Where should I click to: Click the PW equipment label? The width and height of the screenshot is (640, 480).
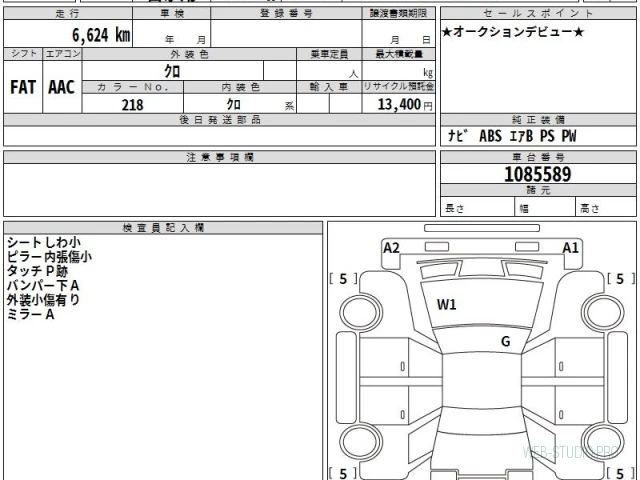pyautogui.click(x=569, y=136)
